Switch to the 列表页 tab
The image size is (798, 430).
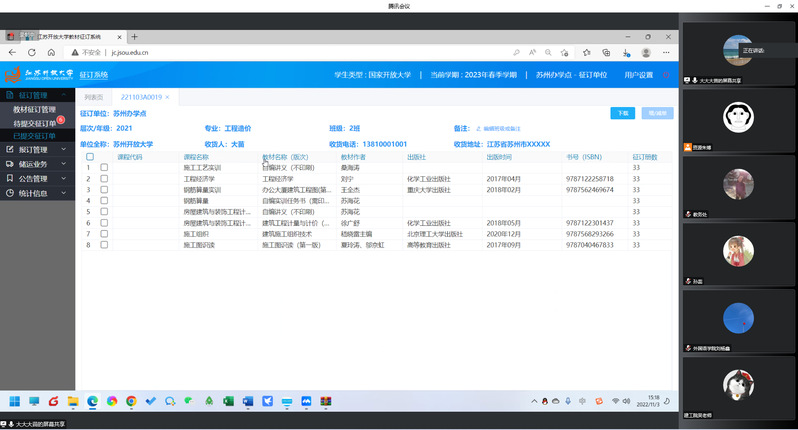pos(94,98)
